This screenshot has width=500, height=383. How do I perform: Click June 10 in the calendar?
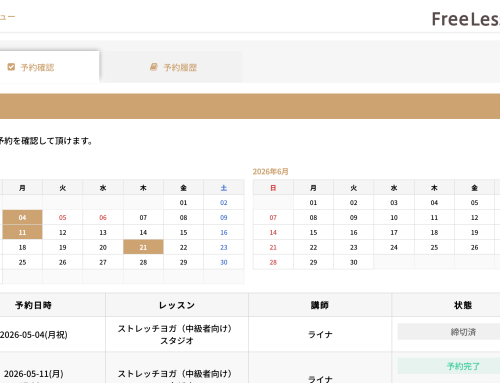click(x=394, y=218)
